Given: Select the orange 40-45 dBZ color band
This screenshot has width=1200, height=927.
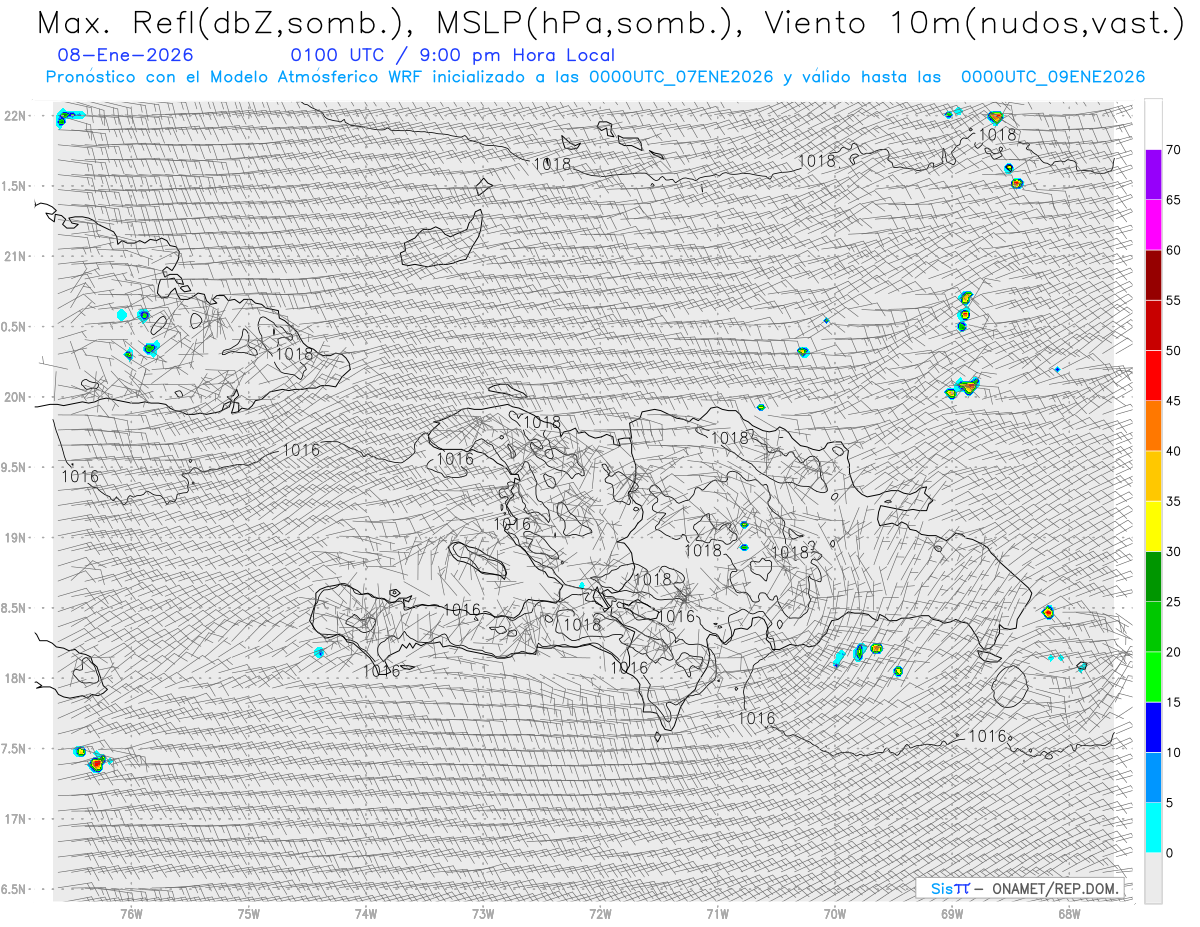Looking at the screenshot, I should coord(1153,425).
